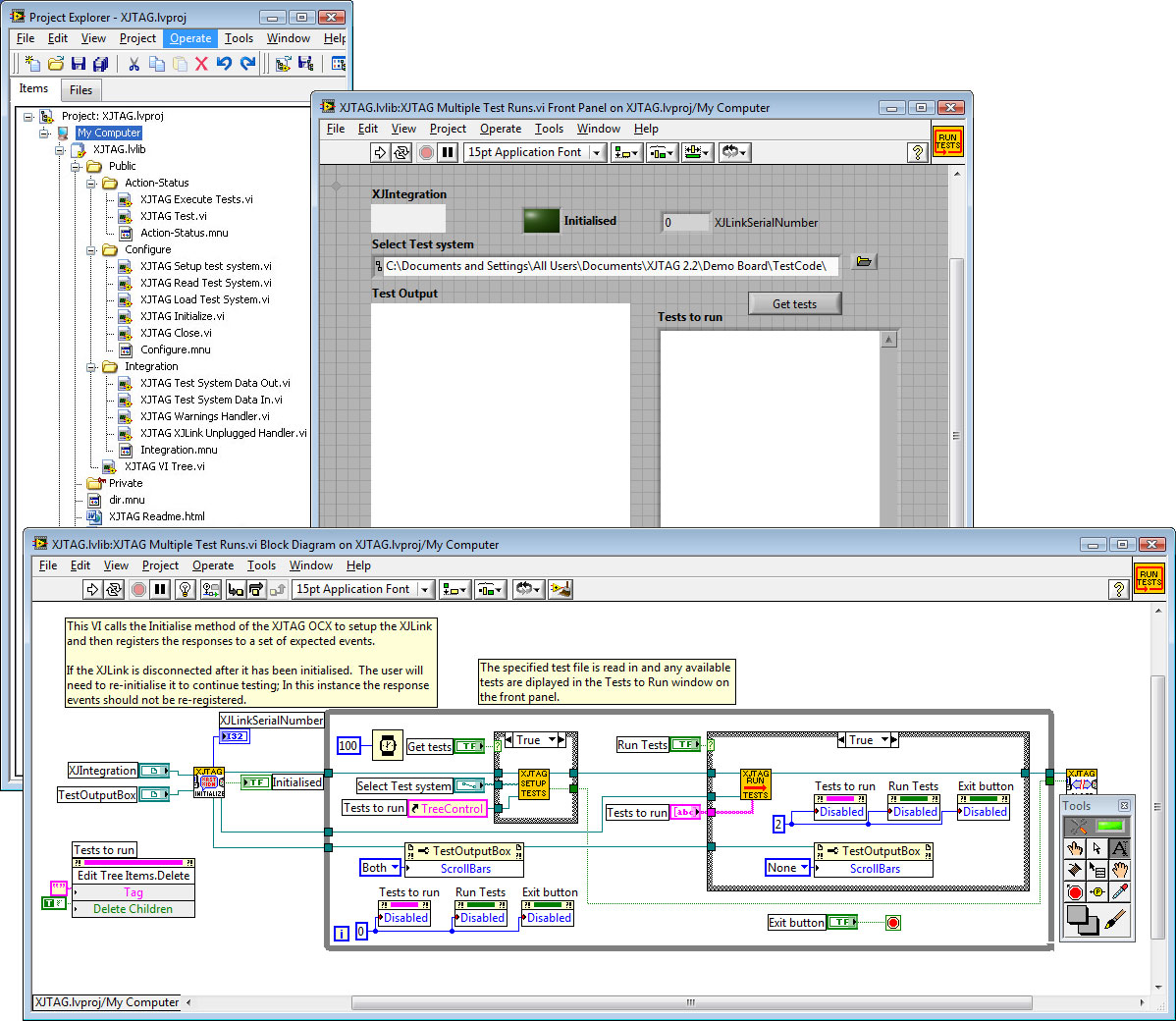Click Undo arrow in Project Explorer toolbar
The height and width of the screenshot is (1021, 1176).
coord(224,64)
